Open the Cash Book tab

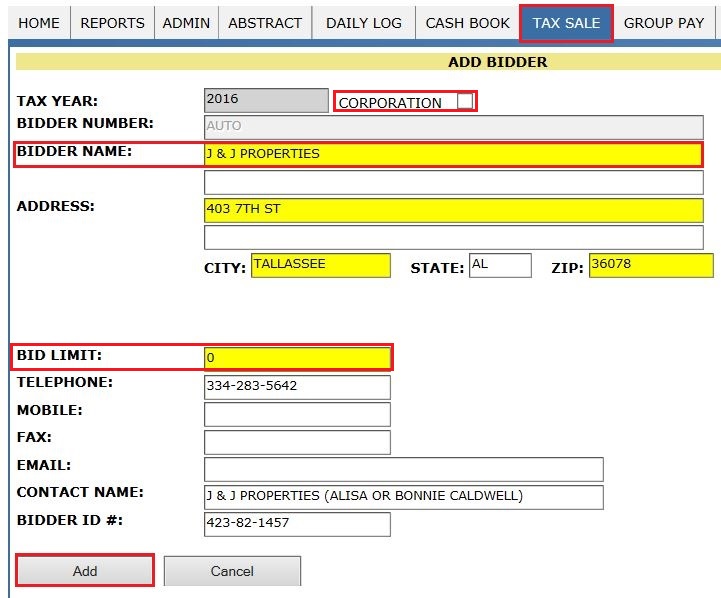click(x=467, y=22)
